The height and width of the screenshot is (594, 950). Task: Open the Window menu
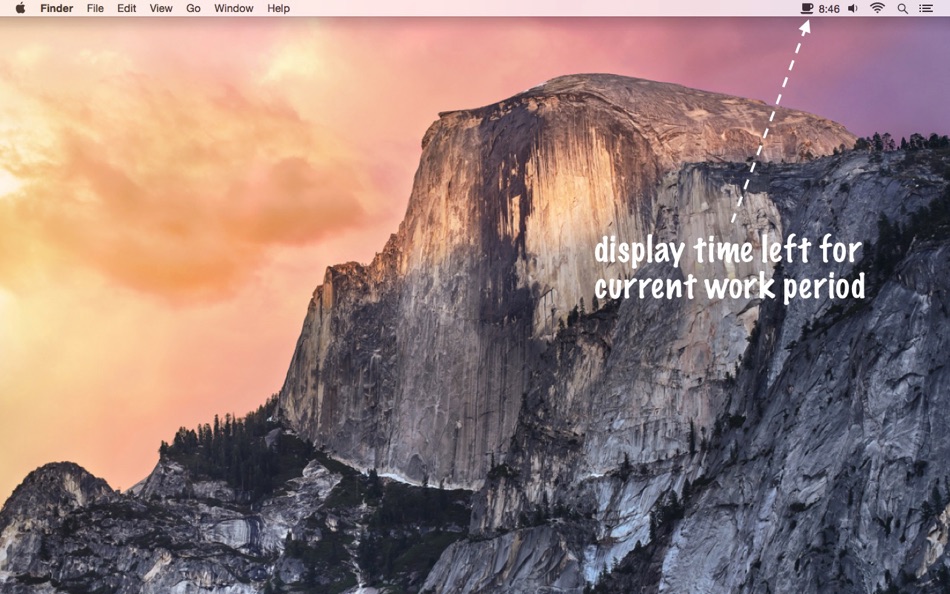(234, 8)
